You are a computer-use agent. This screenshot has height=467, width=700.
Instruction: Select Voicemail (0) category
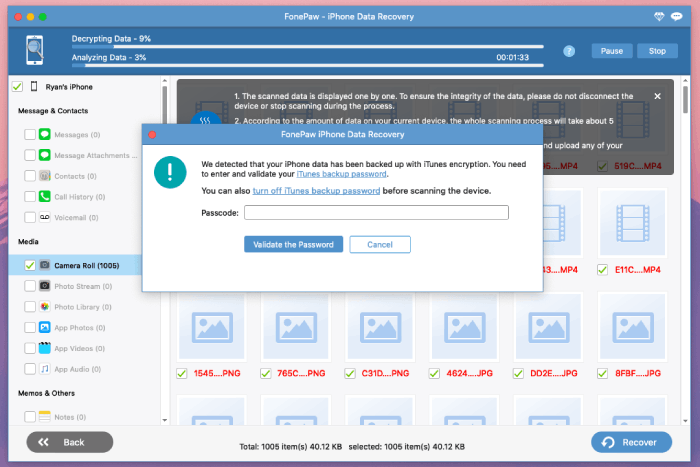75,217
